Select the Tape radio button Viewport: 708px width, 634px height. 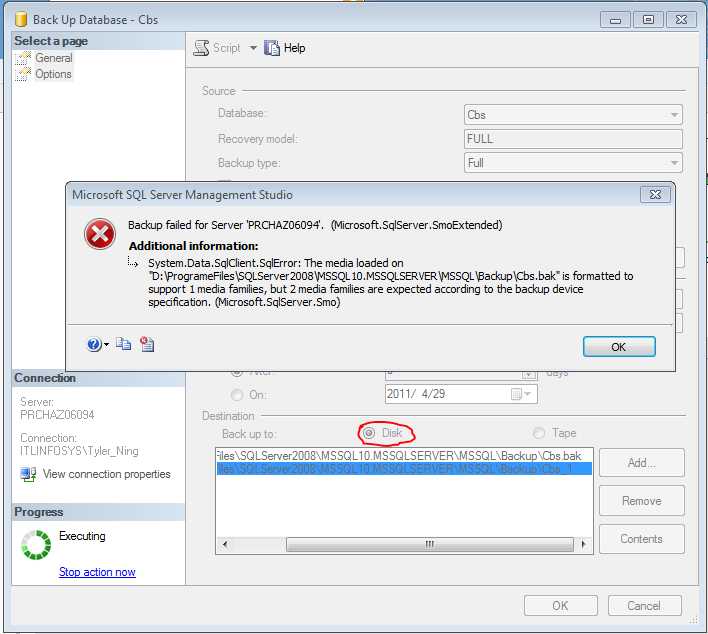click(539, 434)
